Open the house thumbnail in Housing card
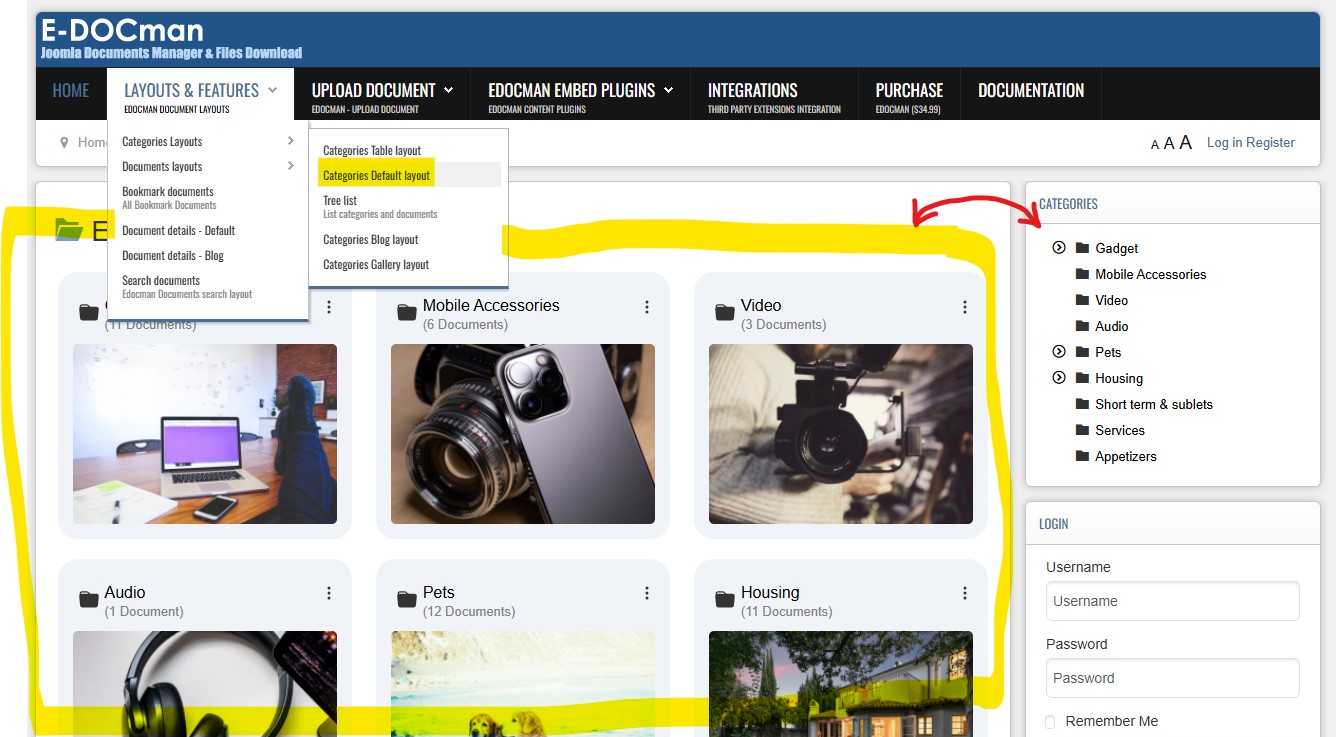The height and width of the screenshot is (737, 1336). [841, 684]
